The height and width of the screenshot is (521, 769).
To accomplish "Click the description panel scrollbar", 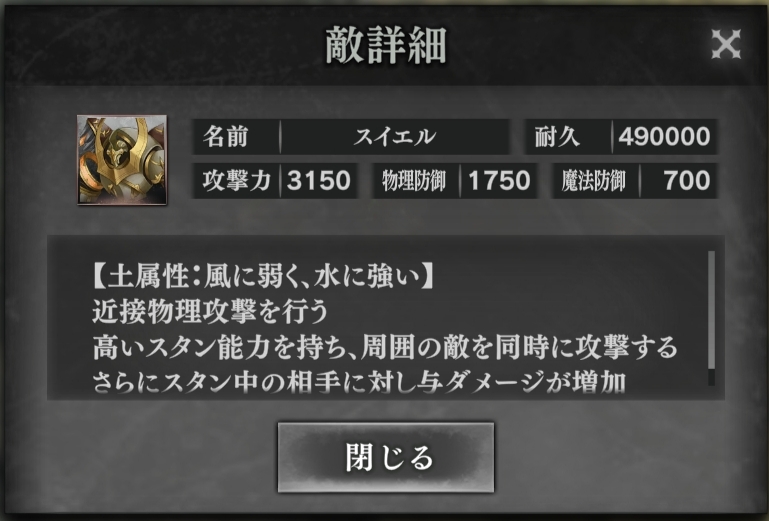I will point(711,318).
